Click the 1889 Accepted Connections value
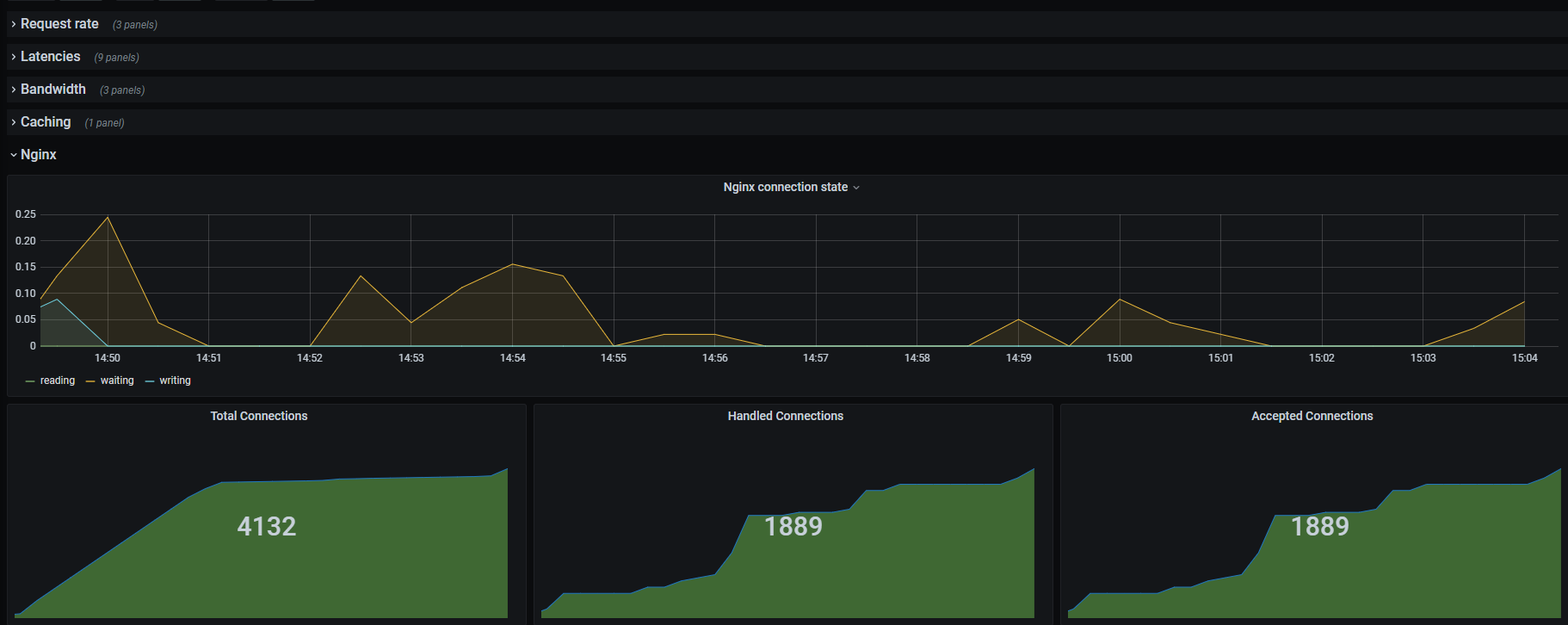This screenshot has height=625, width=1568. coord(1320,526)
